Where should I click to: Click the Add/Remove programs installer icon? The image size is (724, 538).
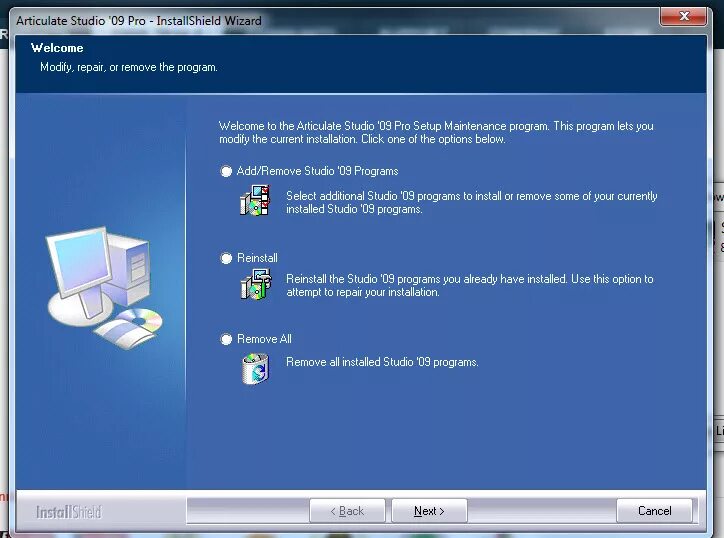255,200
